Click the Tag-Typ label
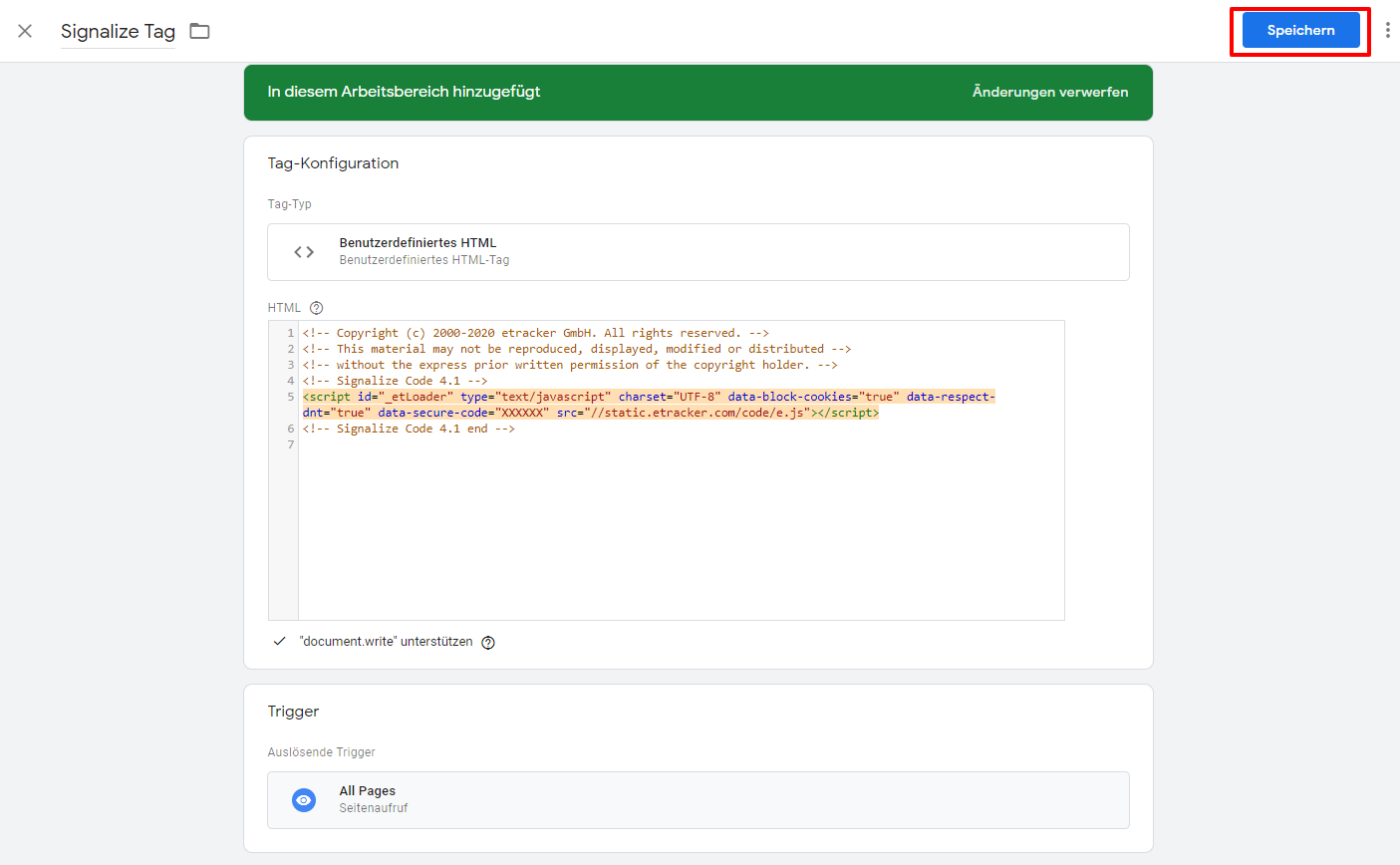This screenshot has height=865, width=1400. point(289,204)
